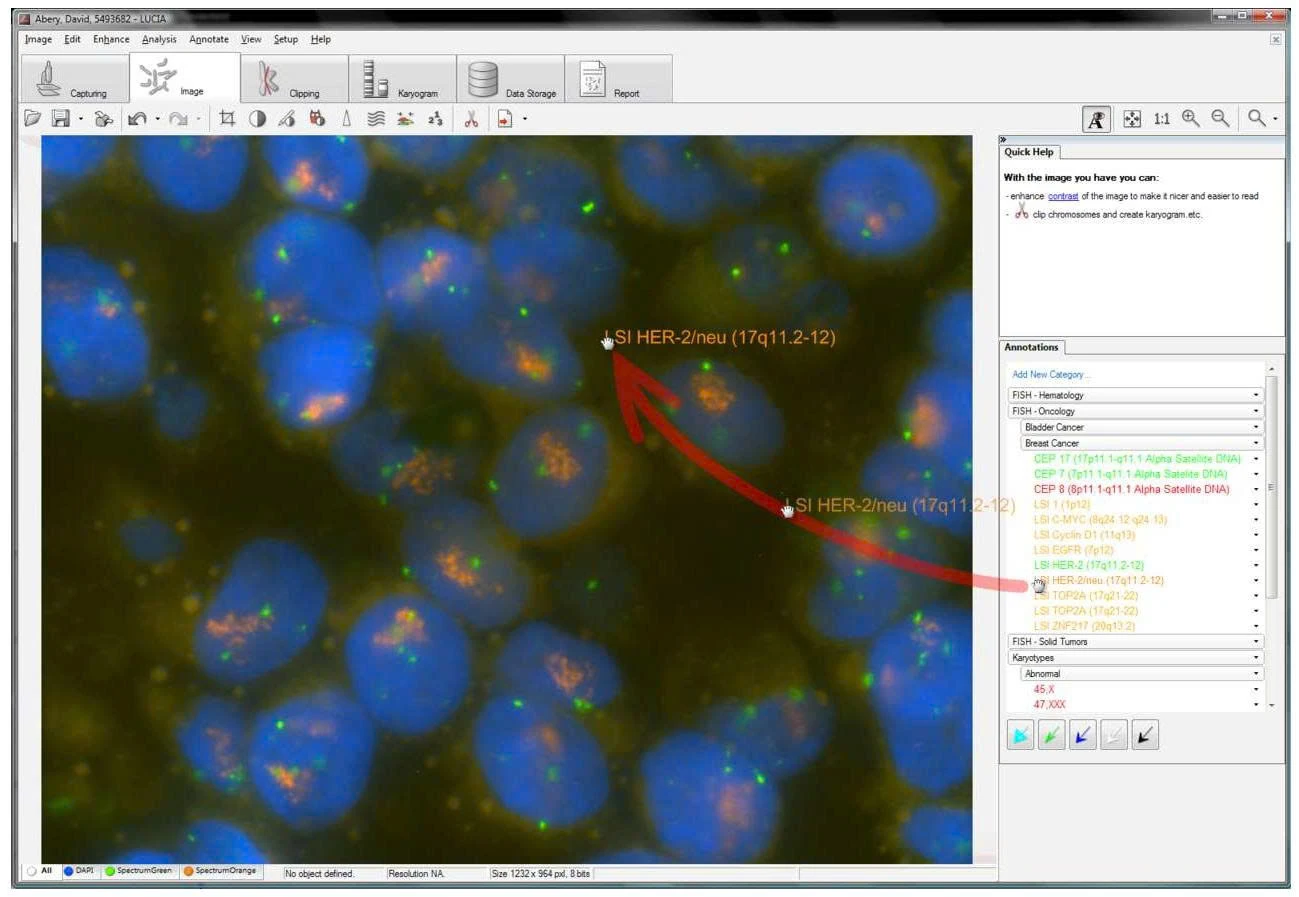Click the zoom in magnifier plus icon
The width and height of the screenshot is (1299, 897).
[1190, 118]
